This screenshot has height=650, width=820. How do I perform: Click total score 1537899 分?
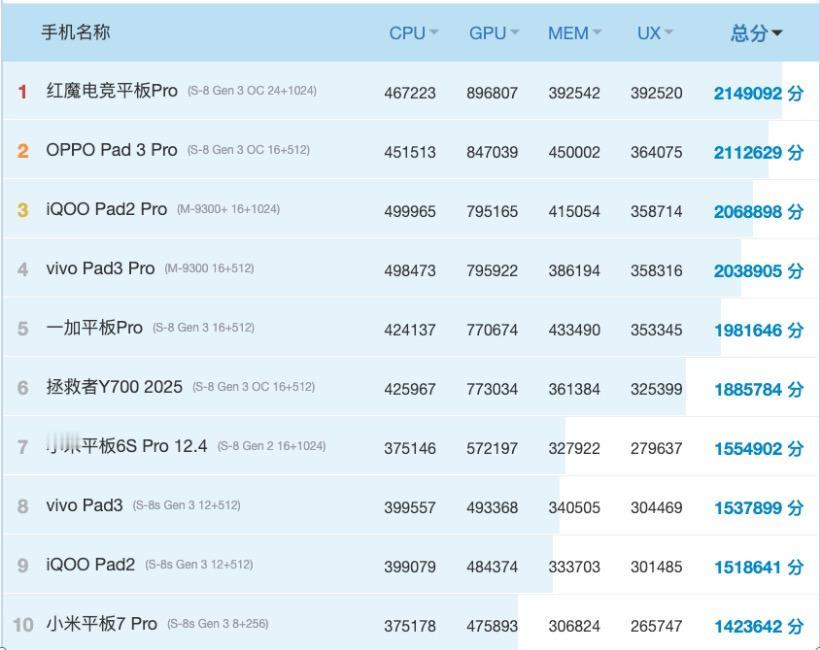click(758, 508)
